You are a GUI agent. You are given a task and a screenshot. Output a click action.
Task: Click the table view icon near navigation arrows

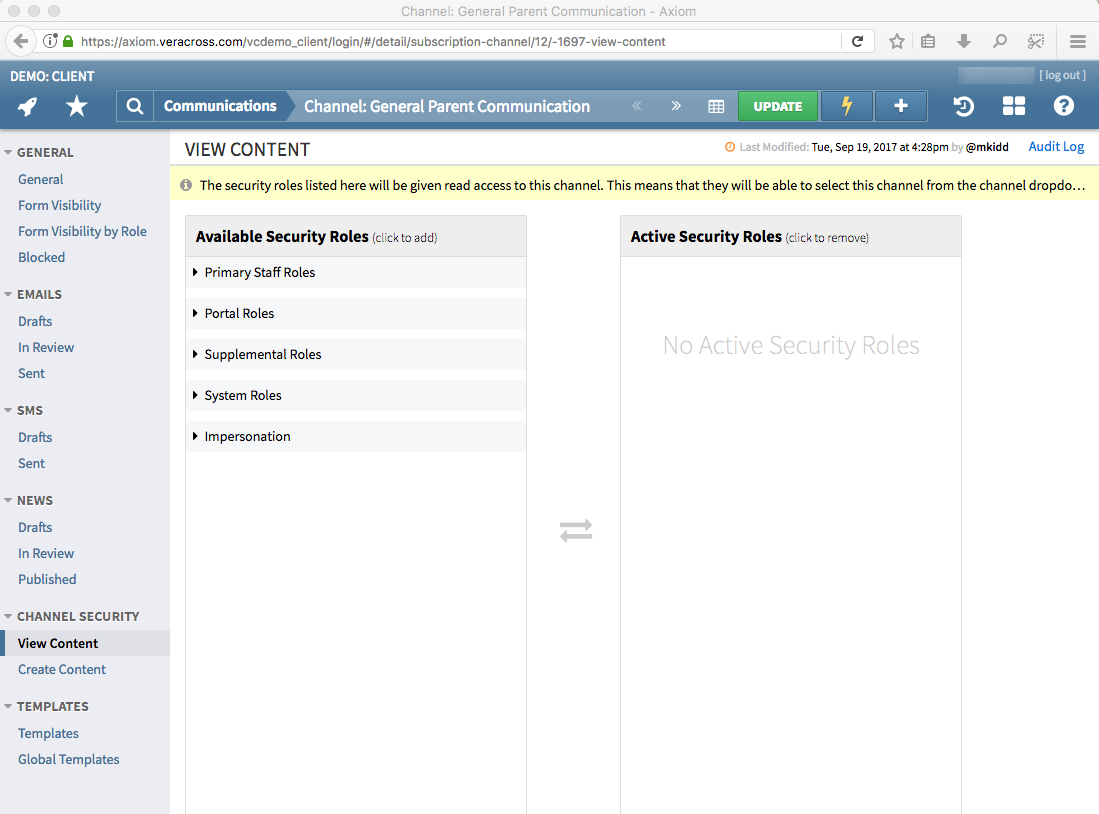716,105
